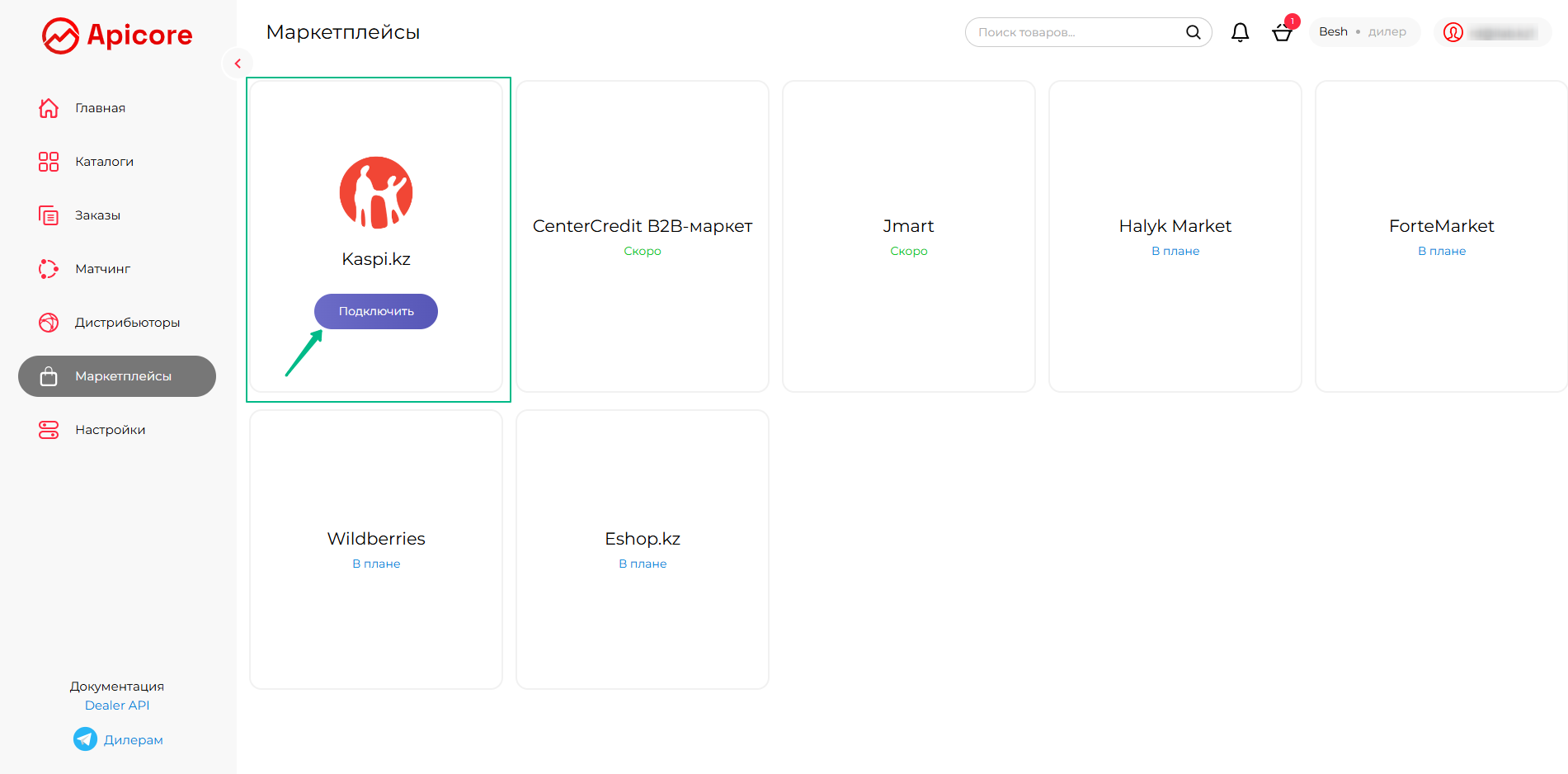1568x774 pixels.
Task: Click the search magnifier icon
Action: [x=1193, y=32]
